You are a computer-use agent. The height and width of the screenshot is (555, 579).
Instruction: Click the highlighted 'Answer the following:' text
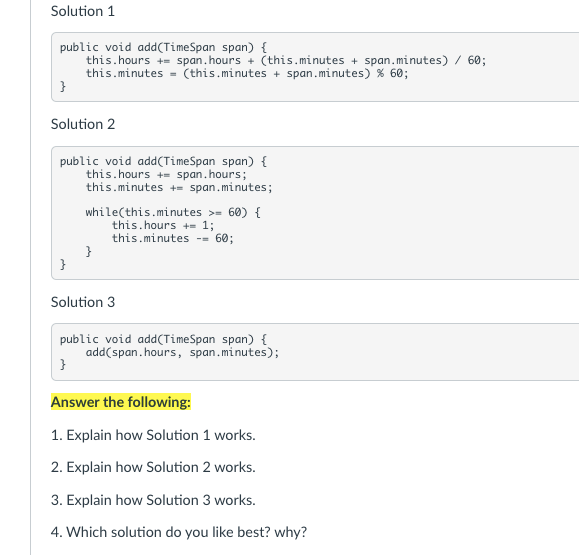tap(121, 402)
